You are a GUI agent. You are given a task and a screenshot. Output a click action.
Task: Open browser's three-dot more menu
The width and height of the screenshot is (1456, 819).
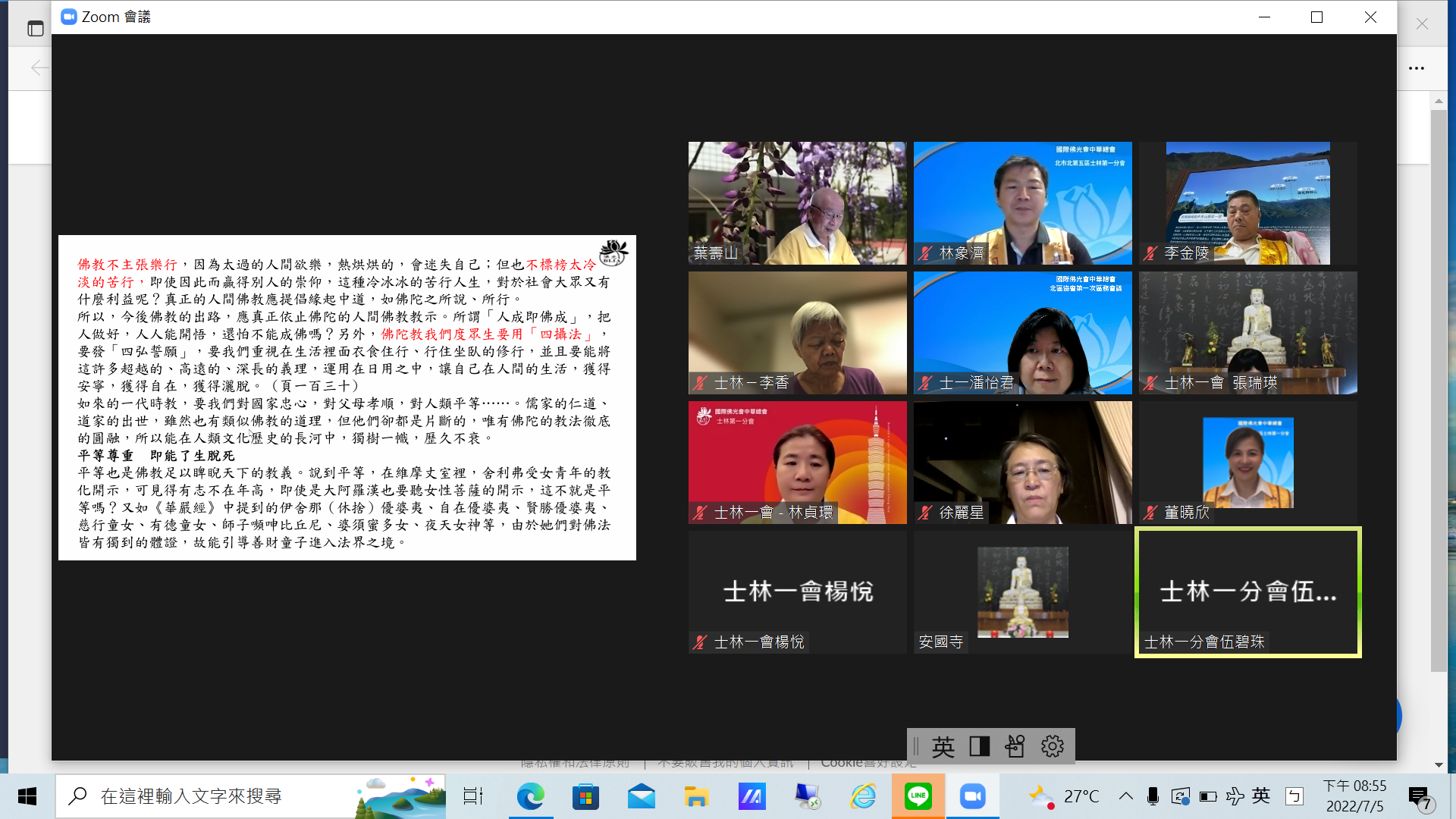1416,68
